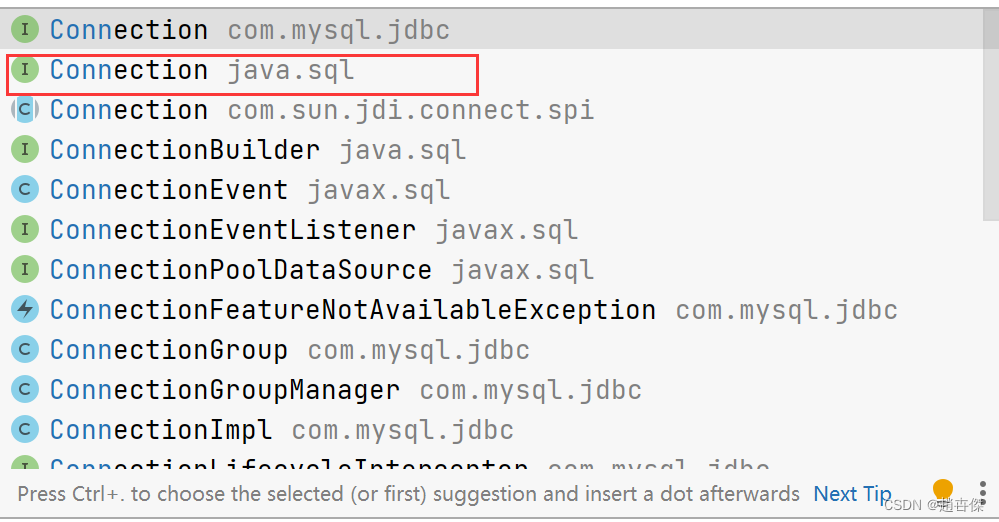Choose ConnectionEvent javax.sql entry
Screen dimensions: 999x522
[249, 190]
